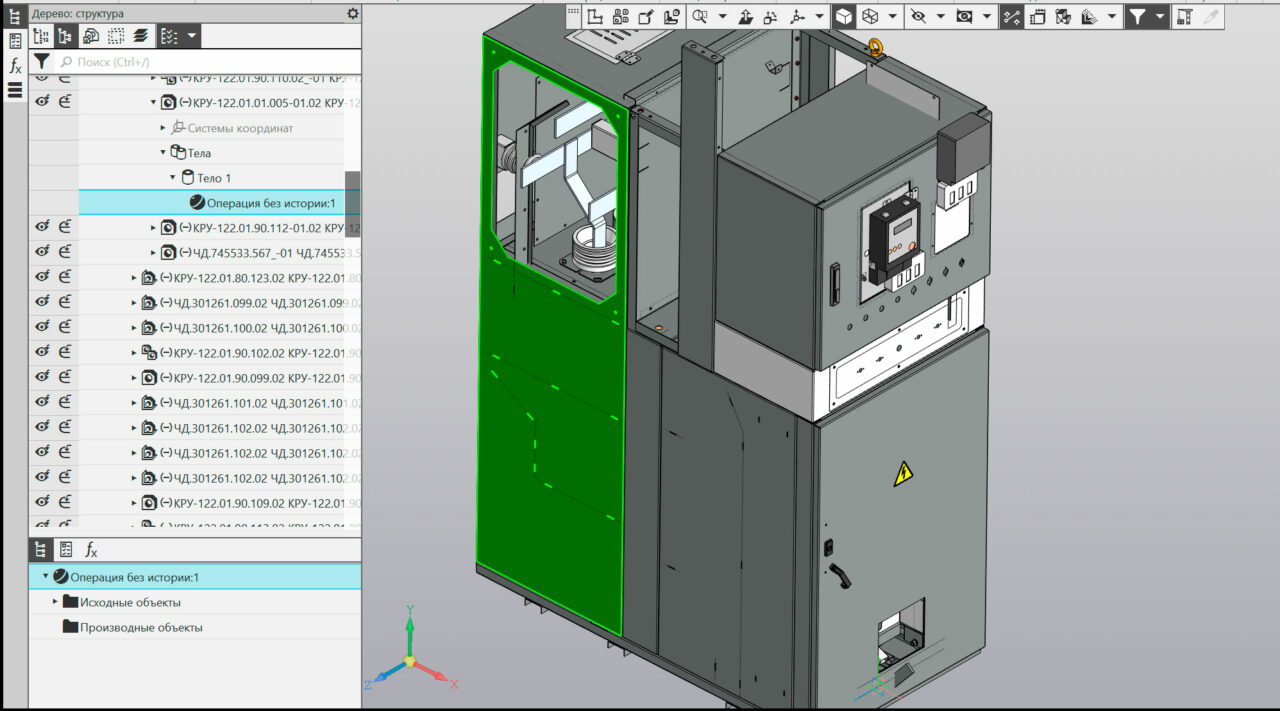This screenshot has height=711, width=1280.
Task: Click the view orientation axes icon
Action: (x=797, y=16)
